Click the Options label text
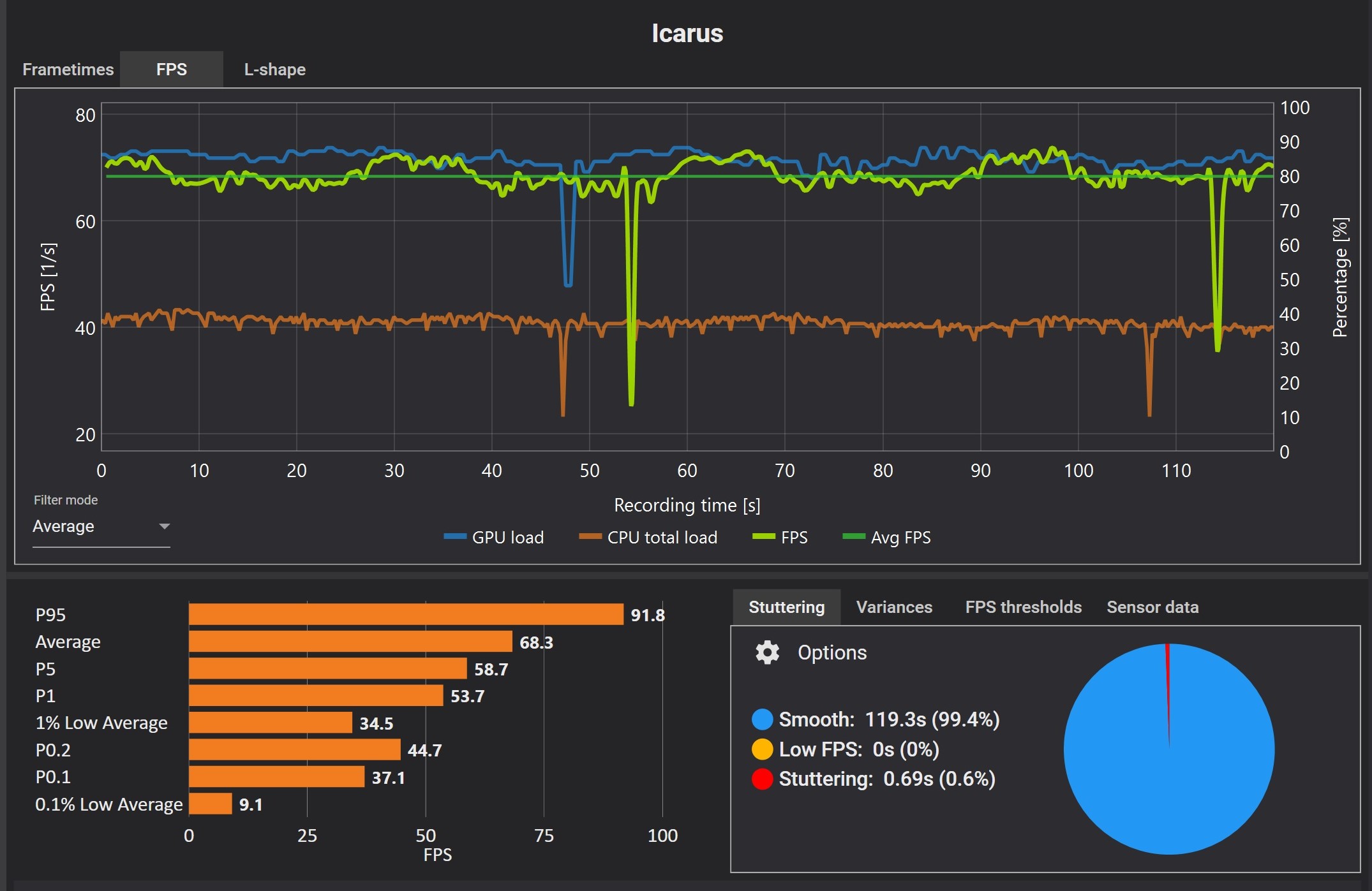The height and width of the screenshot is (891, 1372). (x=831, y=652)
